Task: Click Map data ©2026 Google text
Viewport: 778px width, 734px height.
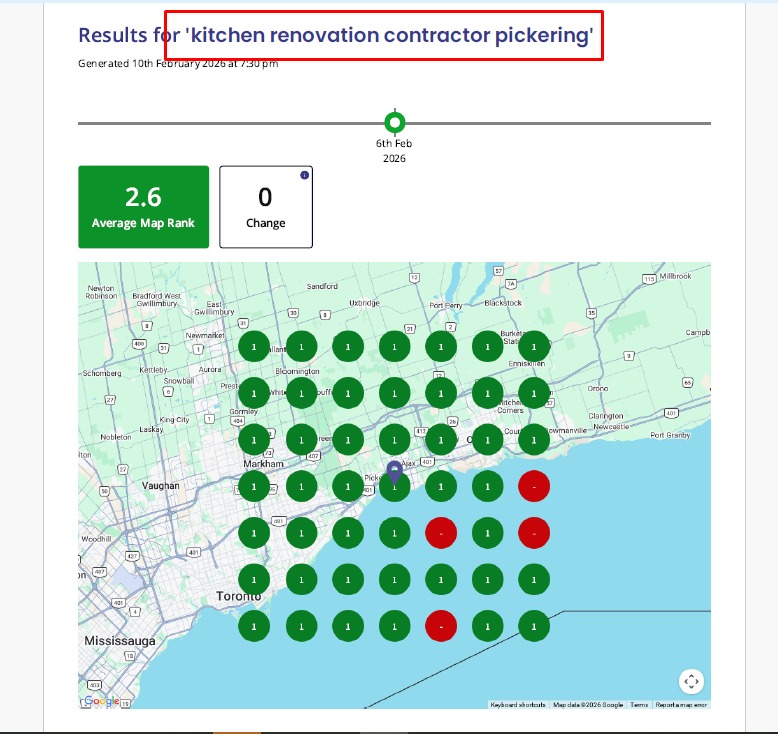Action: point(588,705)
